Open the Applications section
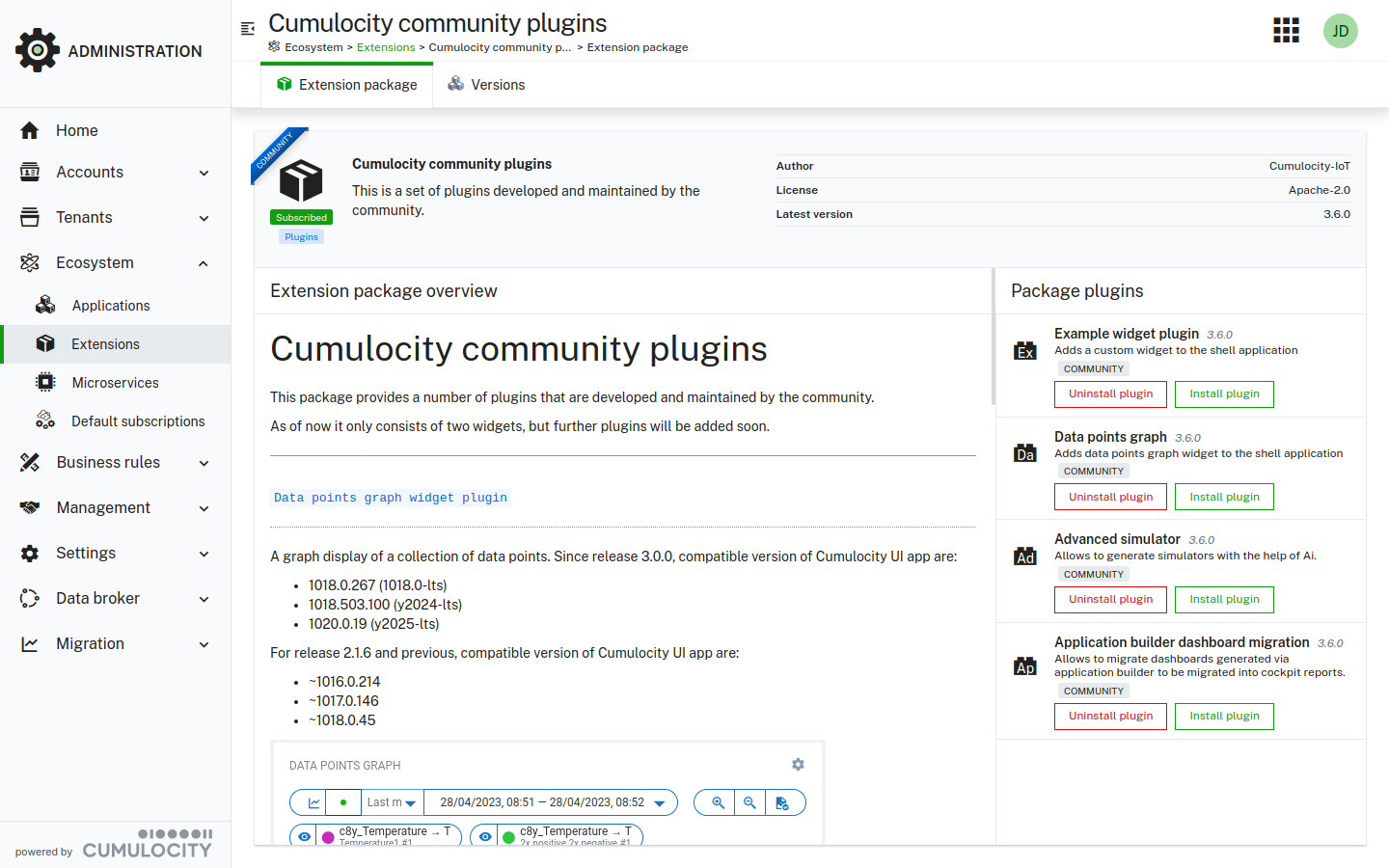Viewport: 1389px width, 868px height. [110, 305]
